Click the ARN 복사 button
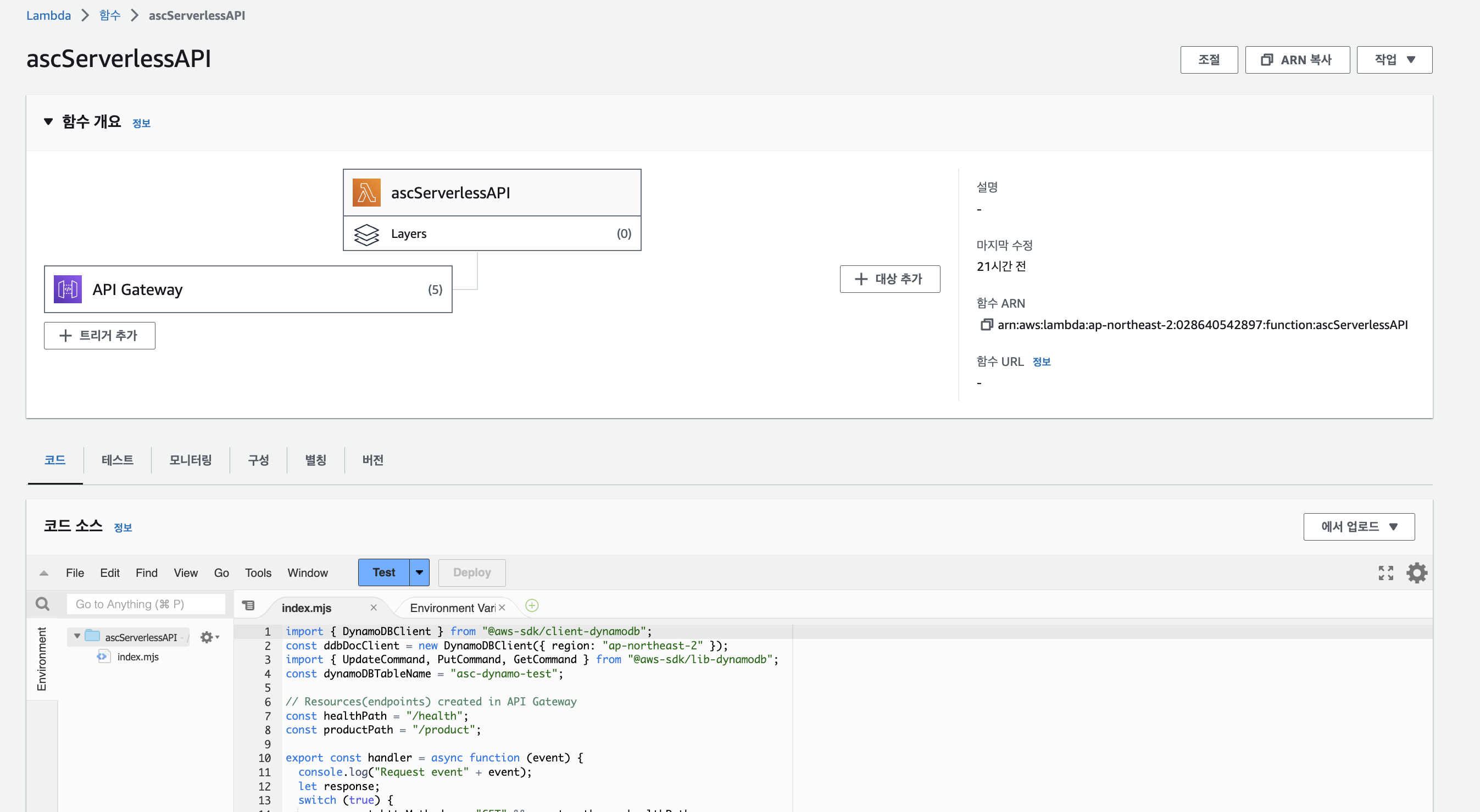This screenshot has height=812, width=1480. [x=1297, y=60]
